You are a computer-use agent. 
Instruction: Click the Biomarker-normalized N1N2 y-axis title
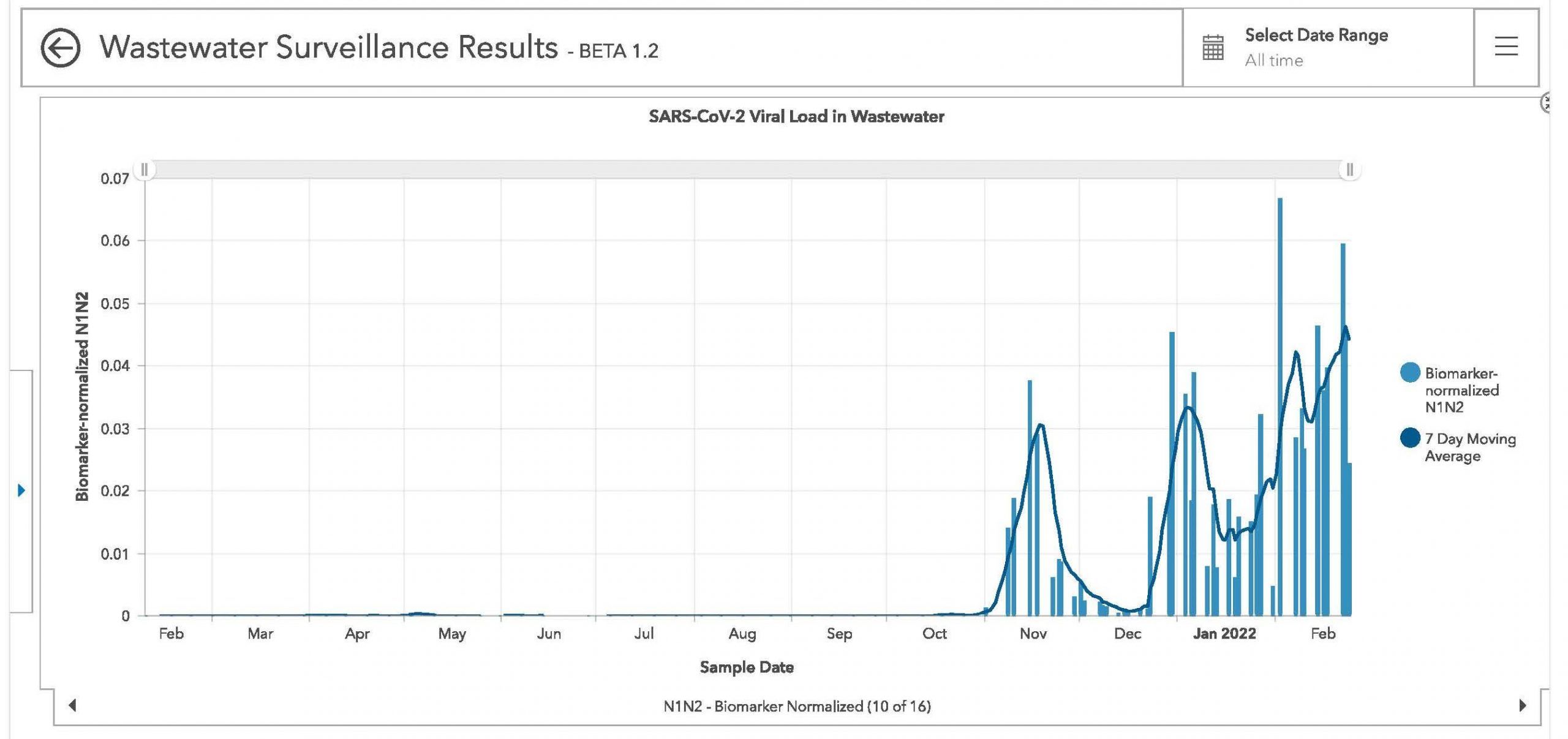pyautogui.click(x=82, y=396)
